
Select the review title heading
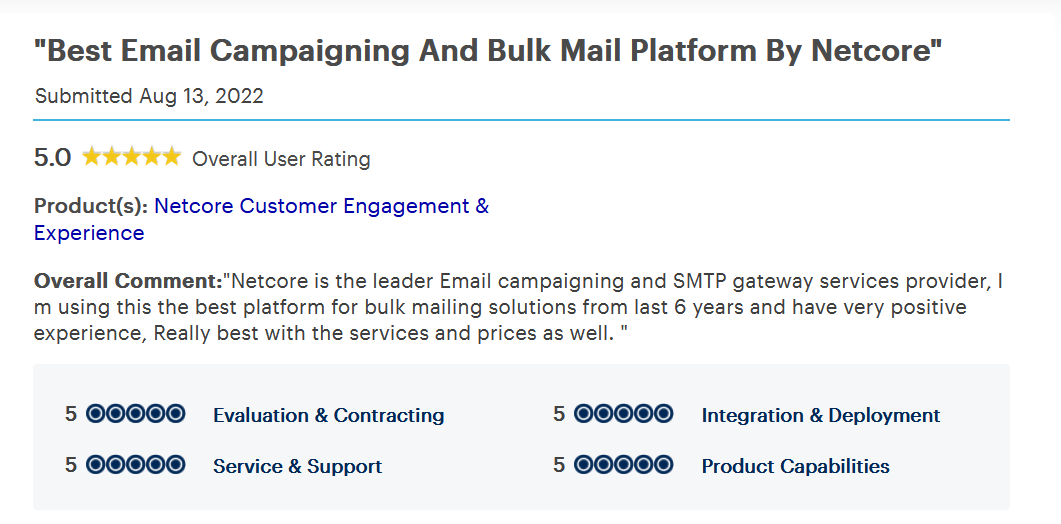coord(488,51)
